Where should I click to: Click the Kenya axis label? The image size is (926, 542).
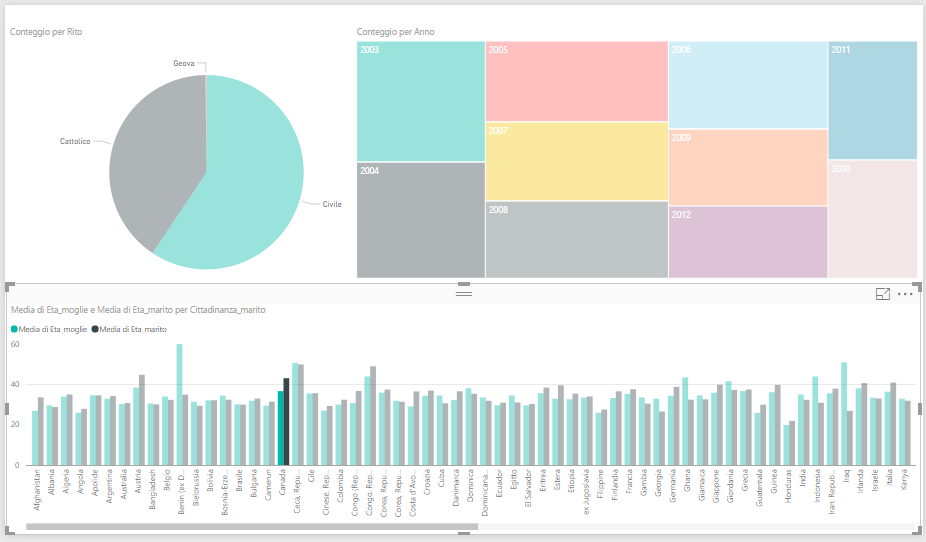tap(904, 480)
